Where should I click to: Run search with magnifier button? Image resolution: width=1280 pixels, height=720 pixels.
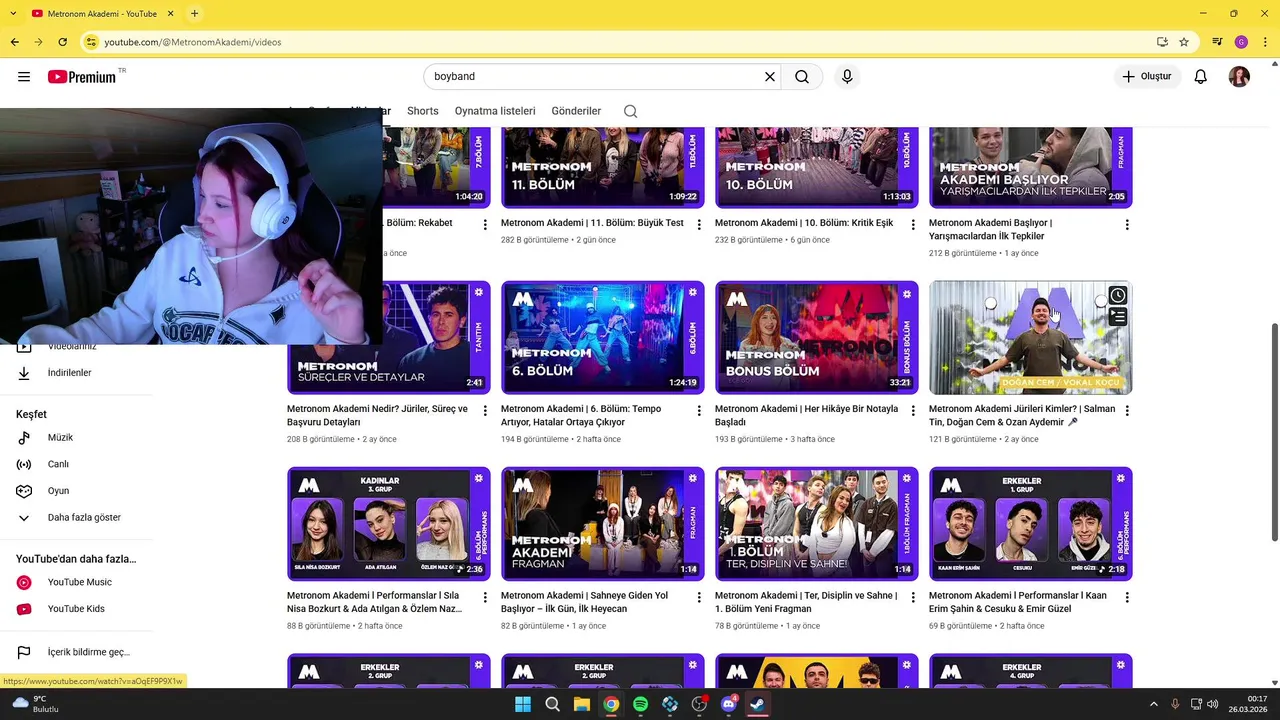point(802,77)
